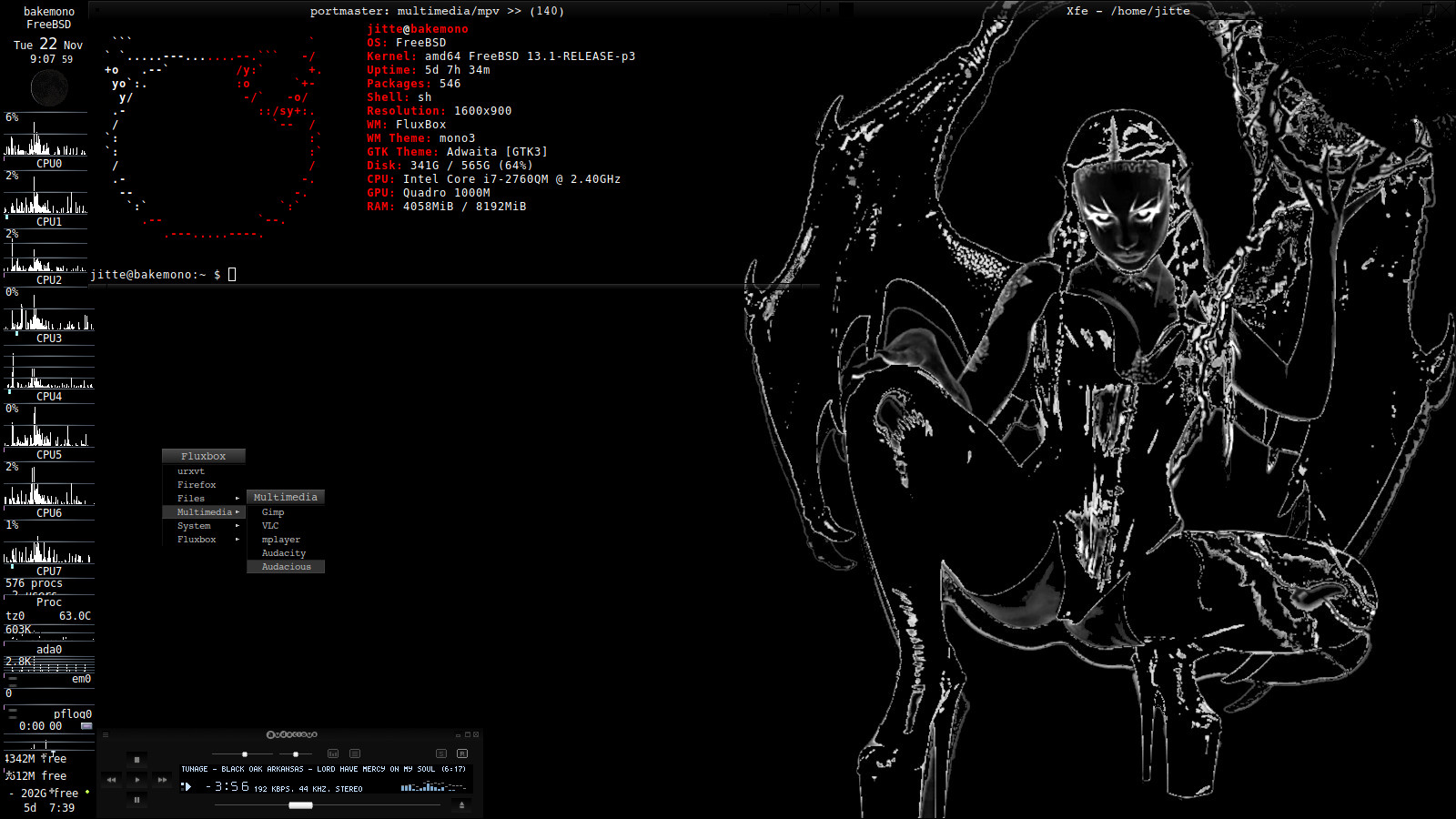
Task: Toggle the playlist window in Audacious
Action: coord(355,753)
